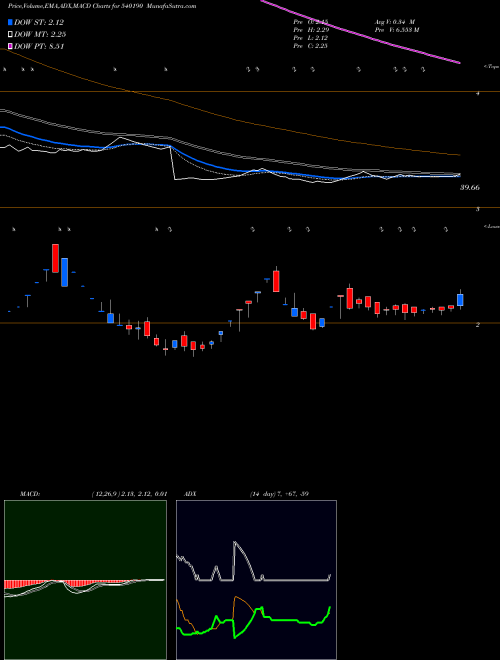Click the 'Tops' label at right edge
This screenshot has width=500, height=660.
tap(491, 67)
